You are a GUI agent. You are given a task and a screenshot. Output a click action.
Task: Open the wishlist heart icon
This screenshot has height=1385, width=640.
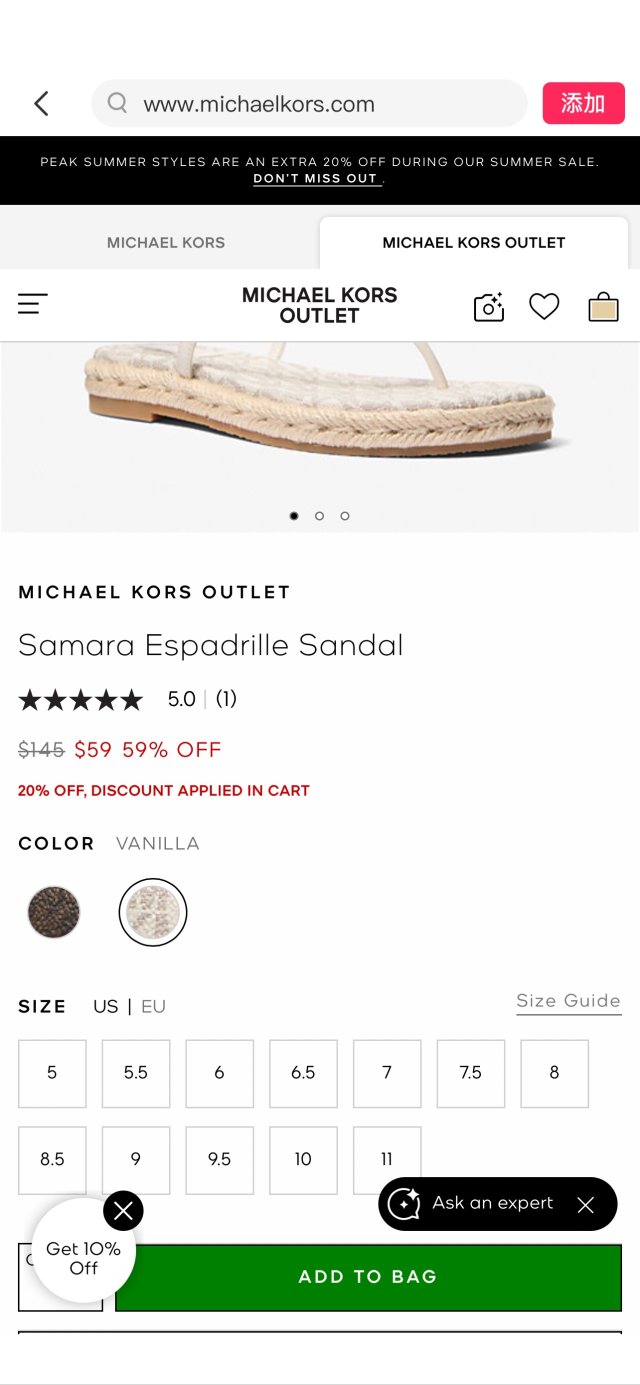pos(544,307)
